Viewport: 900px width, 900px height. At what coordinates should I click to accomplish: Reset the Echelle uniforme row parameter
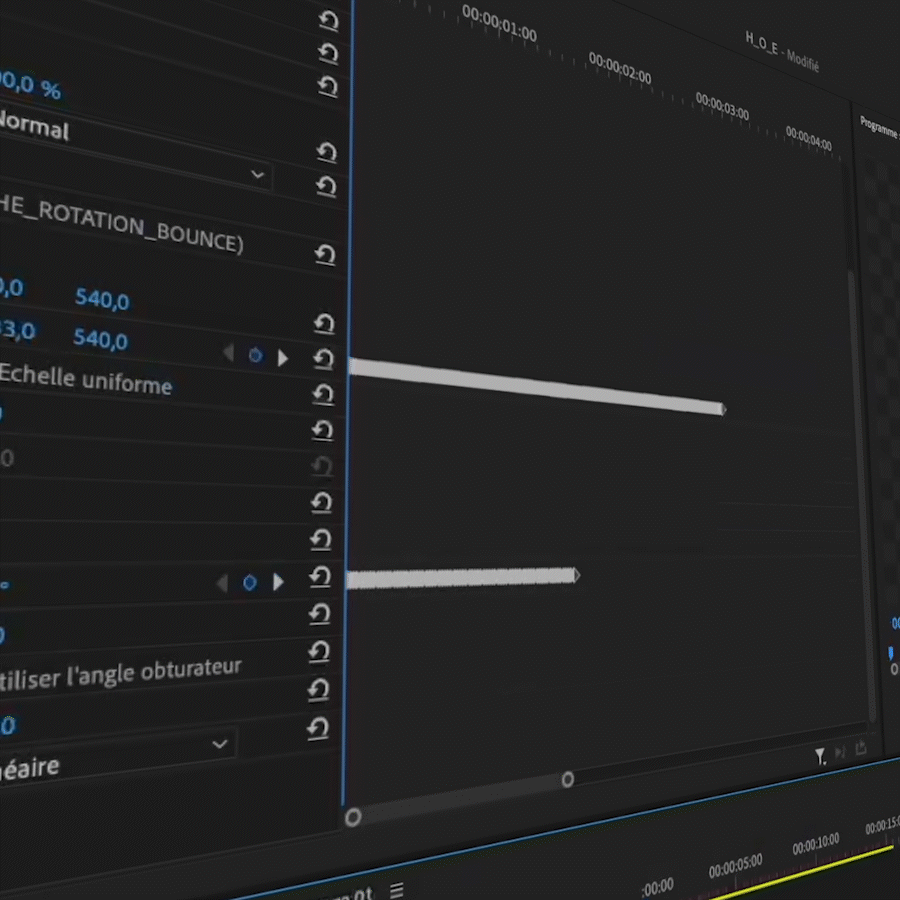[x=322, y=394]
